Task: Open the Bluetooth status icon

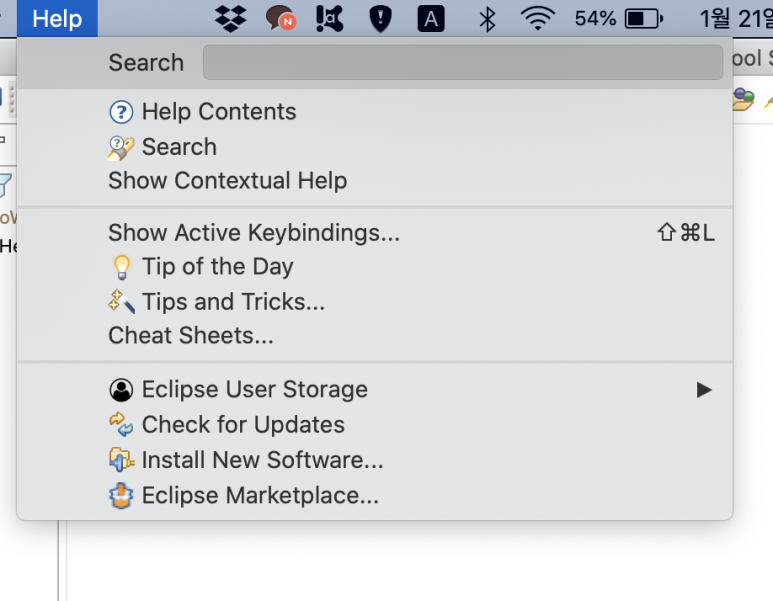Action: coord(487,19)
